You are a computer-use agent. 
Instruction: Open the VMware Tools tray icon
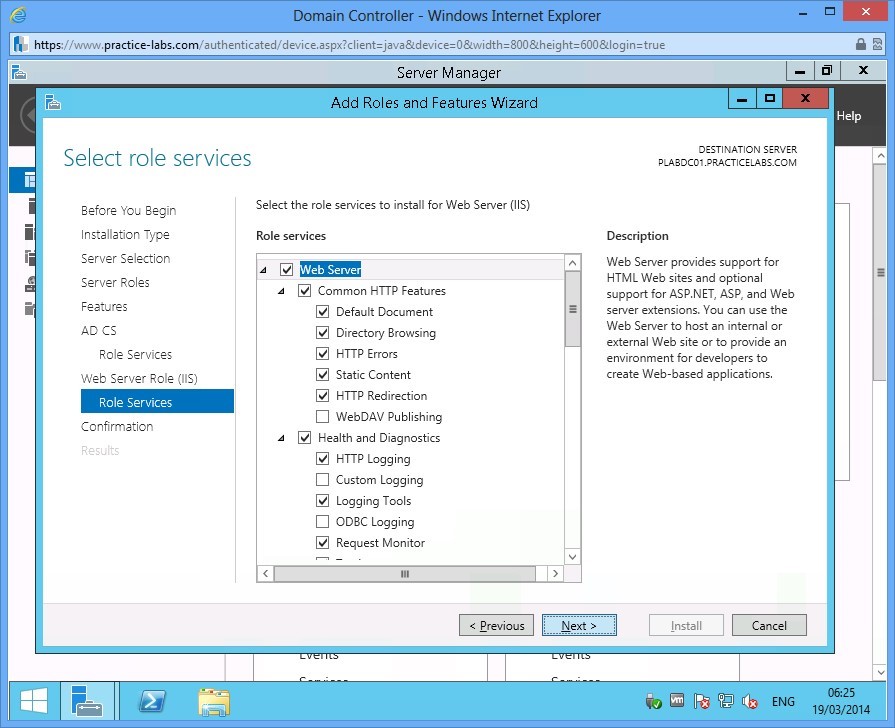[x=677, y=701]
